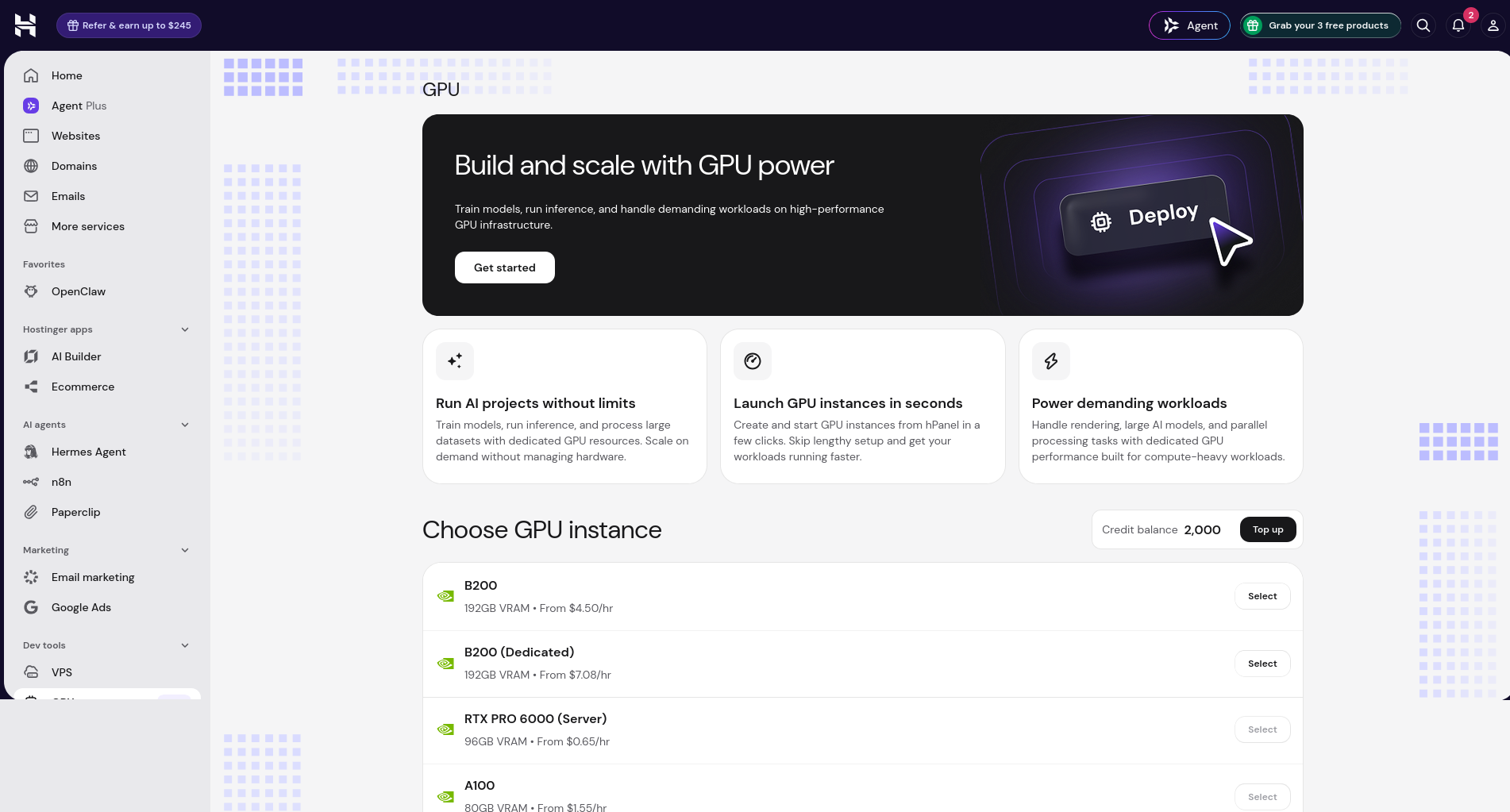Viewport: 1510px width, 812px height.
Task: Click the sparkle icon on Run AI projects card
Action: [x=455, y=361]
